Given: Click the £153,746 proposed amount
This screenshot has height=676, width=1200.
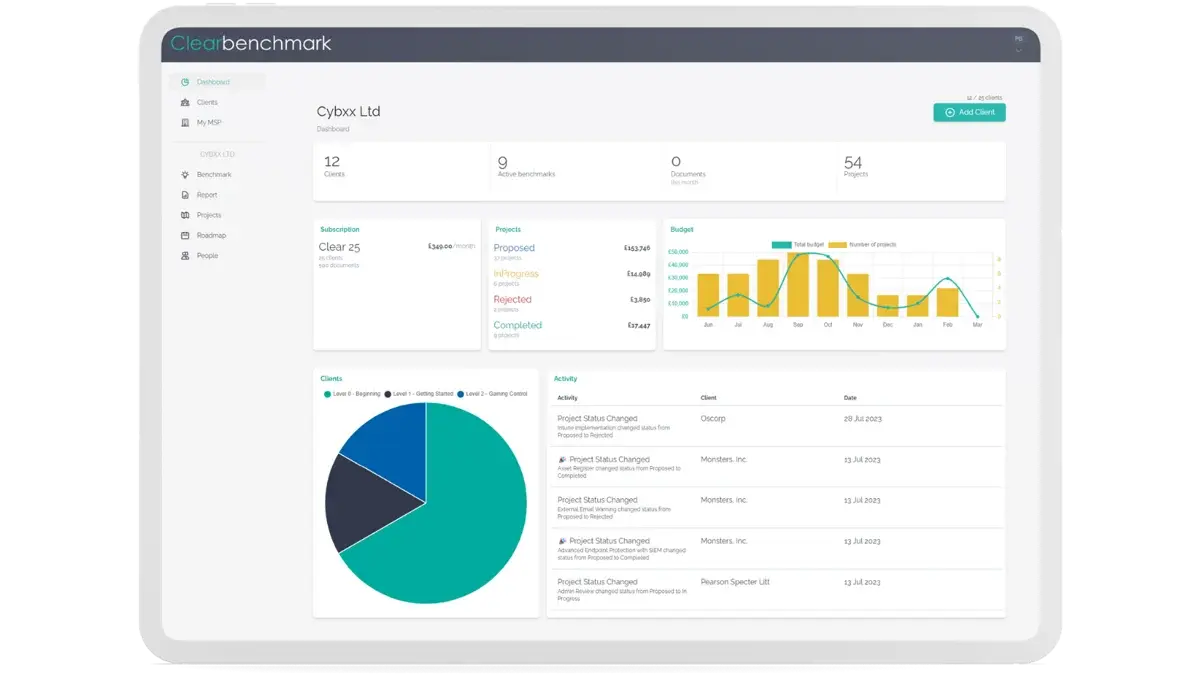Looking at the screenshot, I should click(637, 248).
